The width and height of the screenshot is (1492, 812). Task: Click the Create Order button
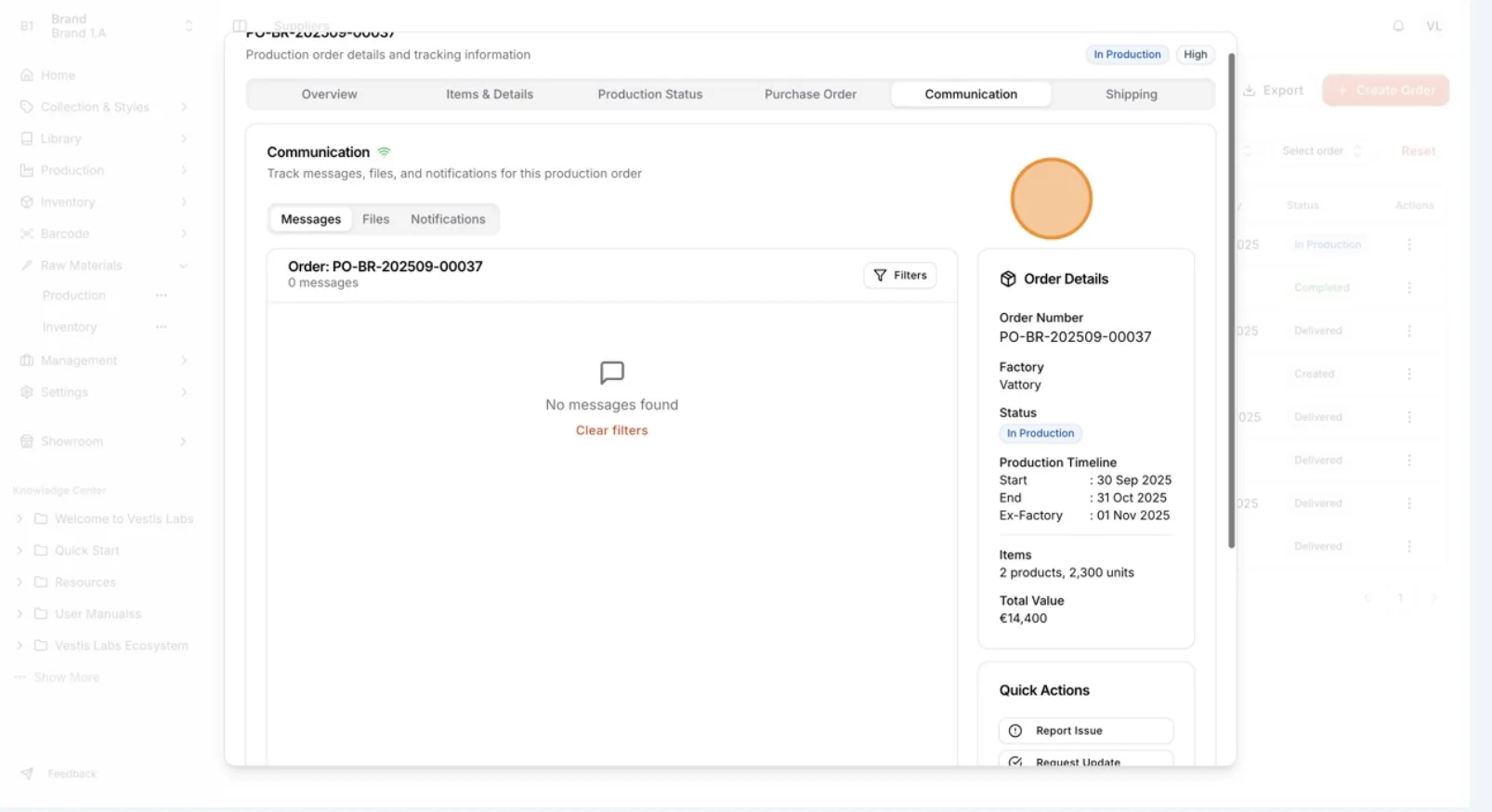tap(1385, 90)
